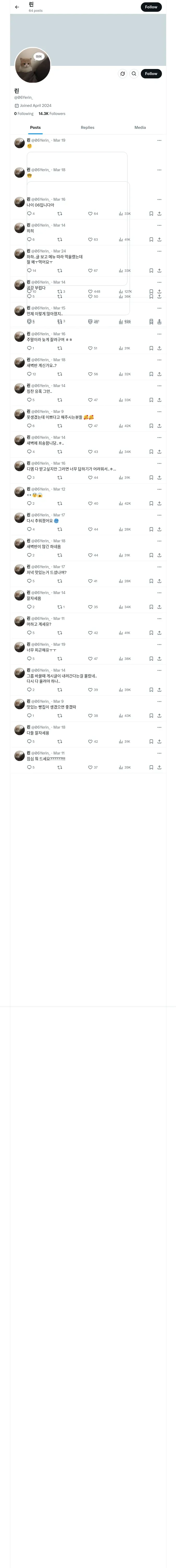Reply to '점심 뭐 드세요' post
The image size is (176, 1568).
29,768
